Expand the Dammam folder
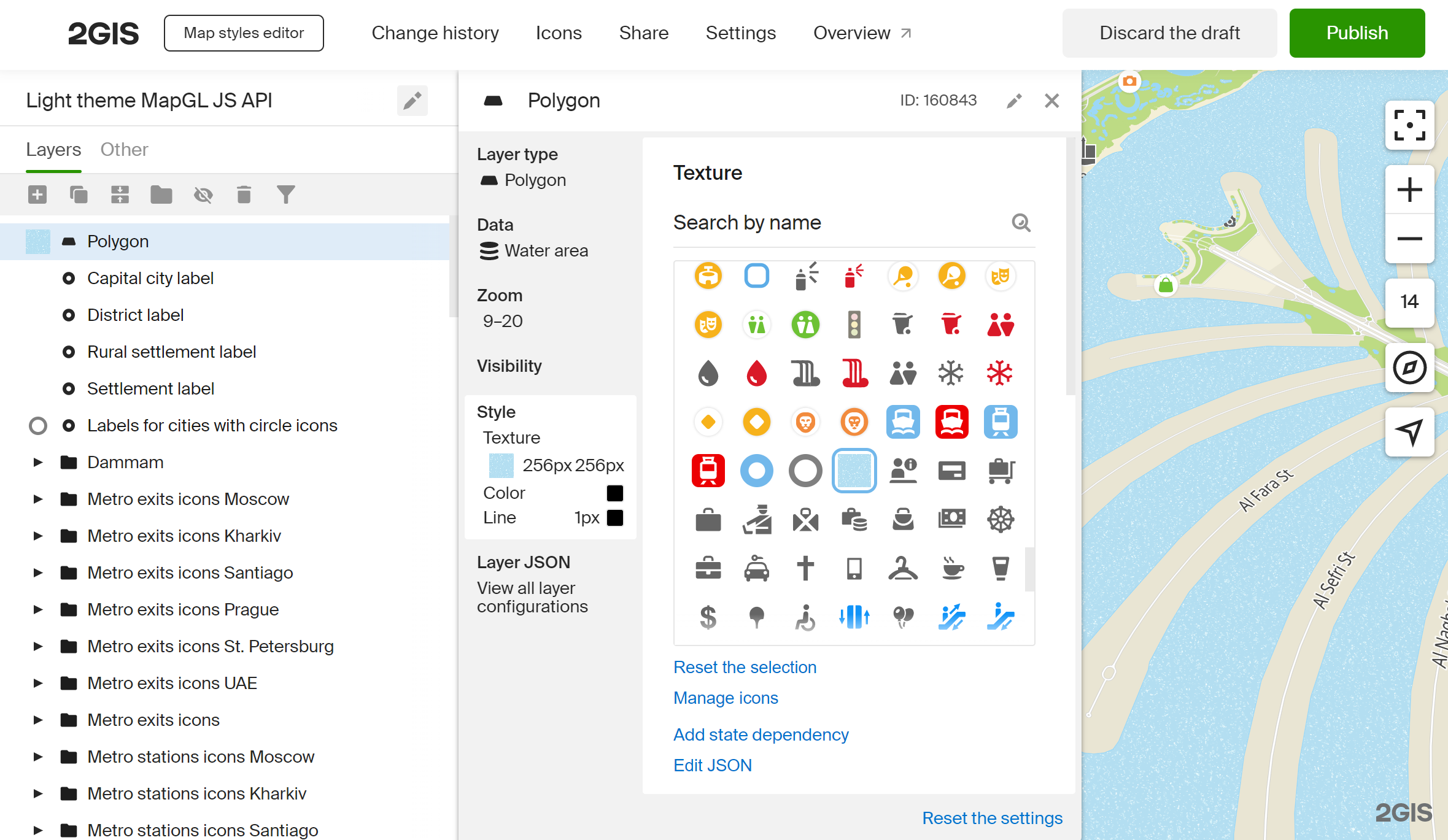The height and width of the screenshot is (840, 1448). click(38, 463)
